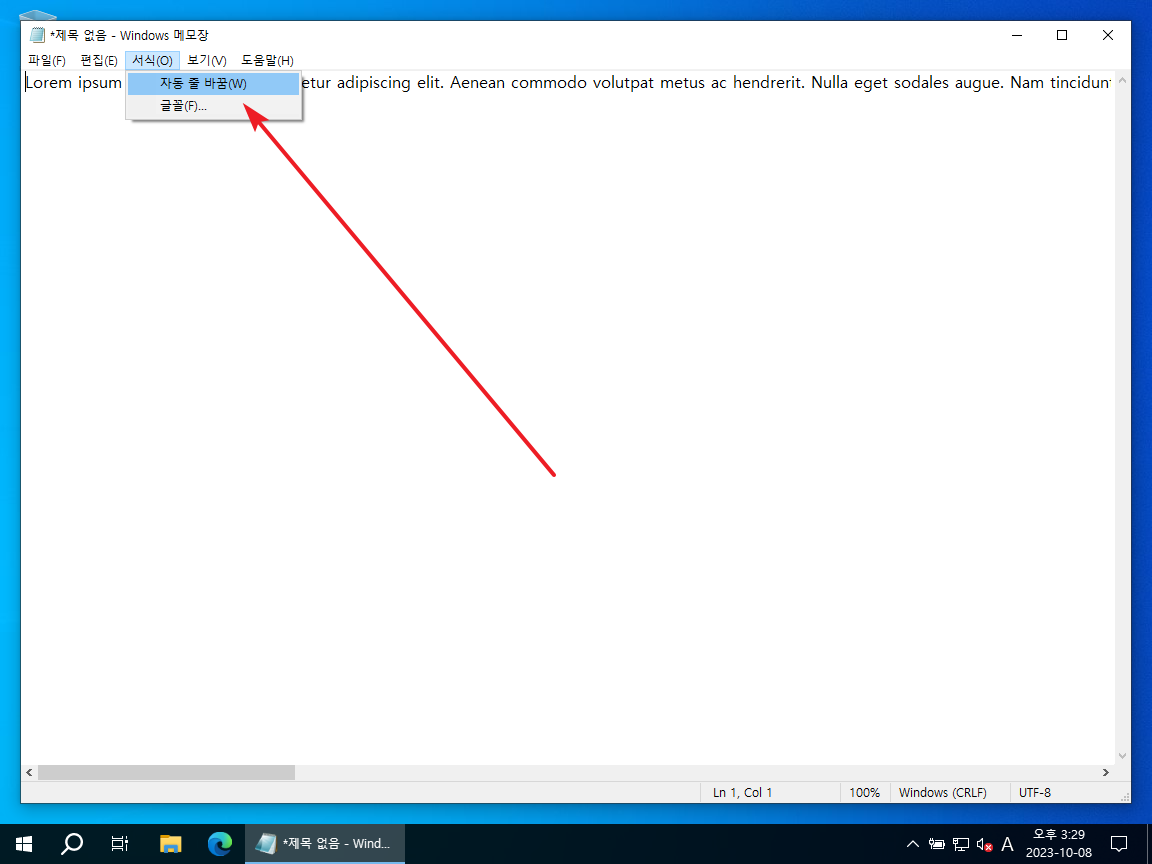Click the Ln 1, Col 1 status text

(x=742, y=793)
